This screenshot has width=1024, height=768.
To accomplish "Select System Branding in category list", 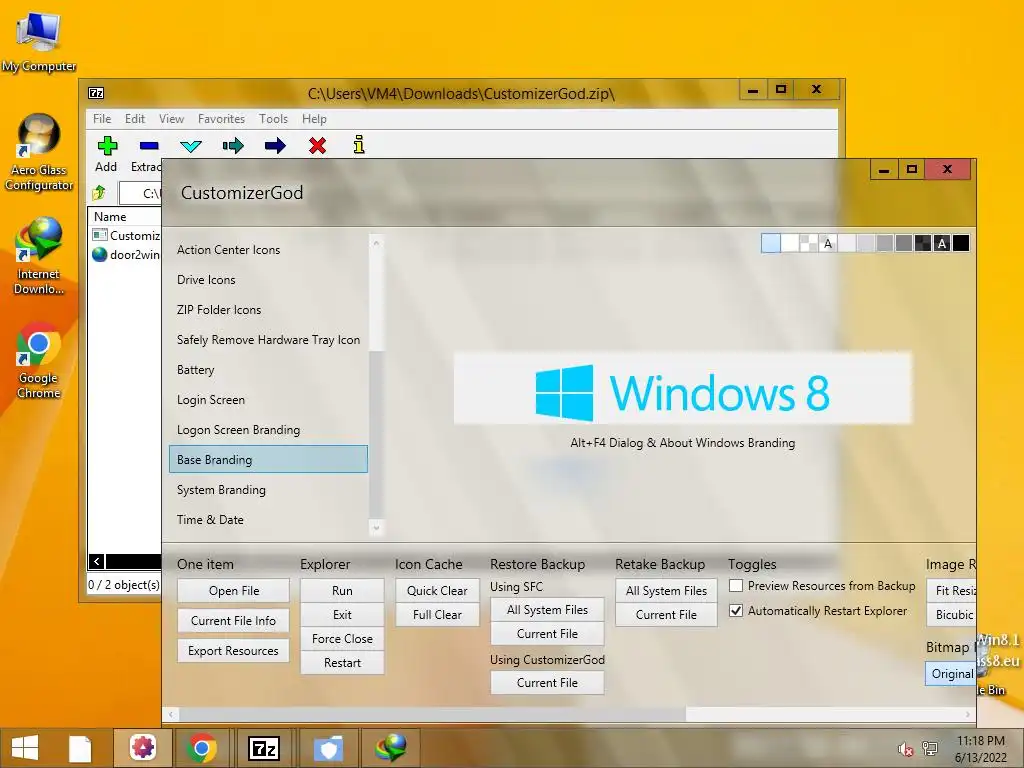I will pos(268,490).
